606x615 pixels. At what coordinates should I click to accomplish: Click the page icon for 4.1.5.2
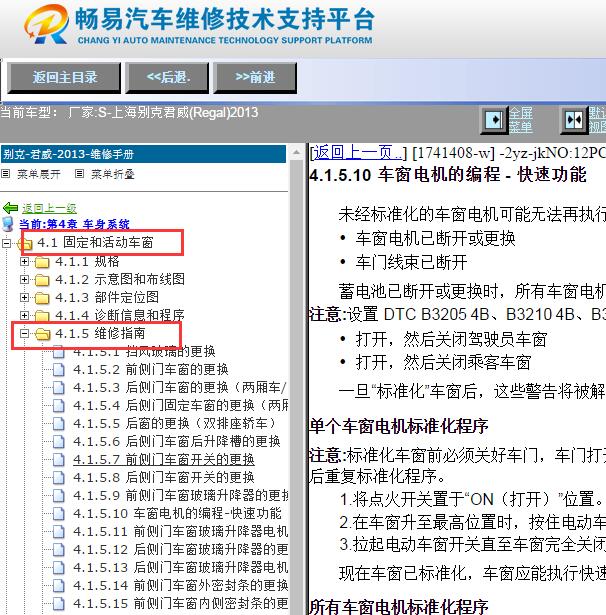click(59, 370)
